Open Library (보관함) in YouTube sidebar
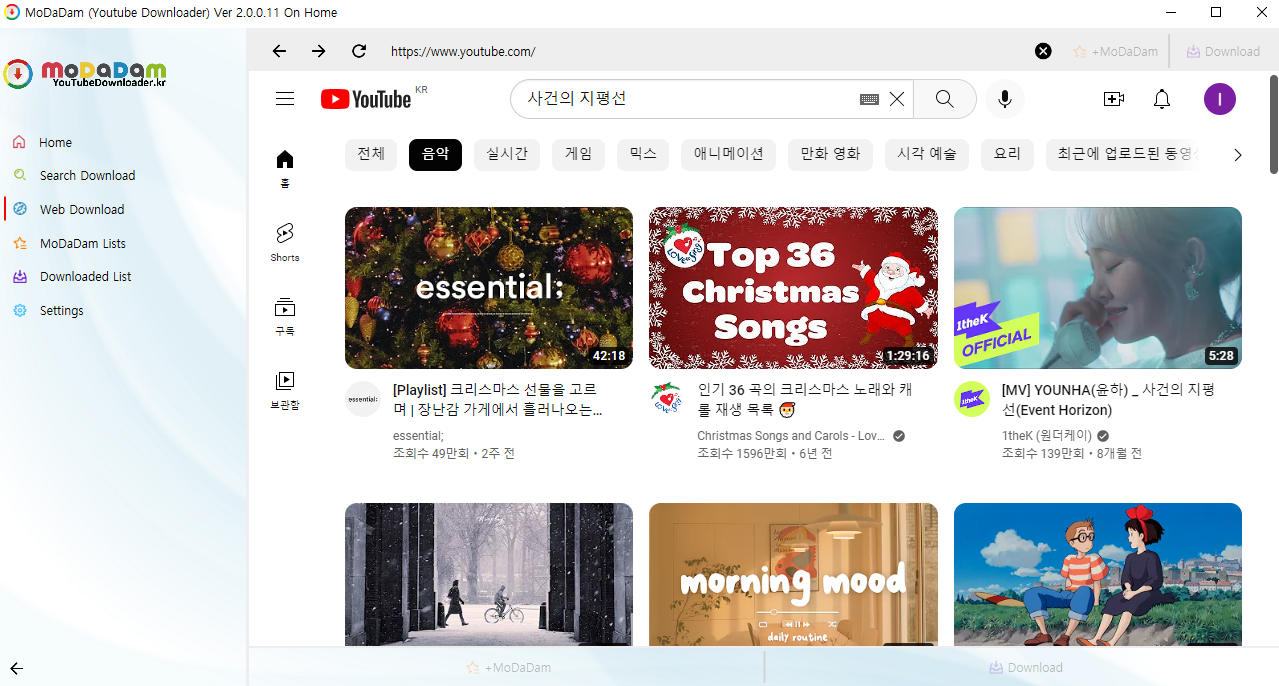Viewport: 1279px width, 686px height. click(285, 391)
